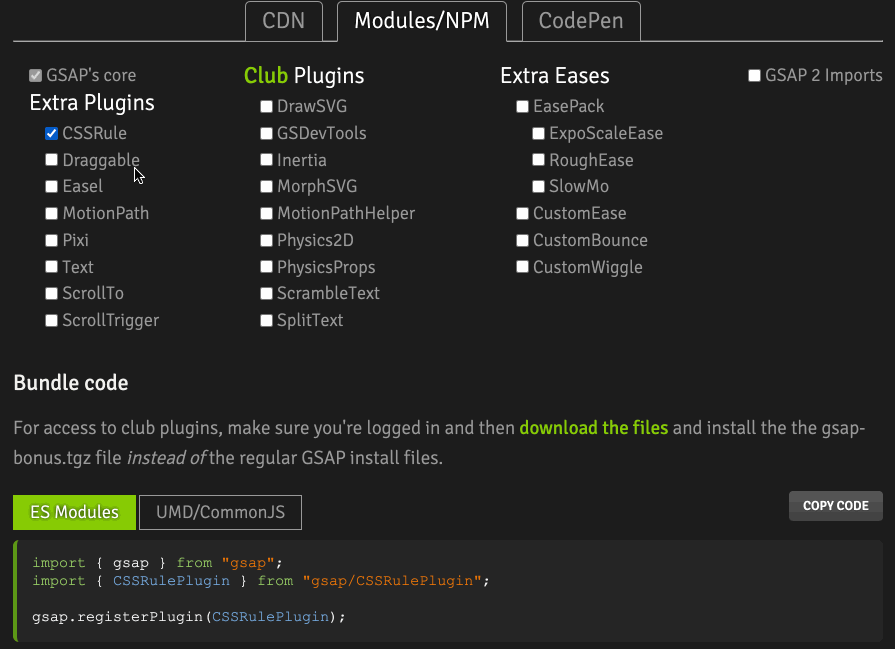Check the SplitText plugin checkbox
Viewport: 895px width, 649px height.
(x=266, y=320)
